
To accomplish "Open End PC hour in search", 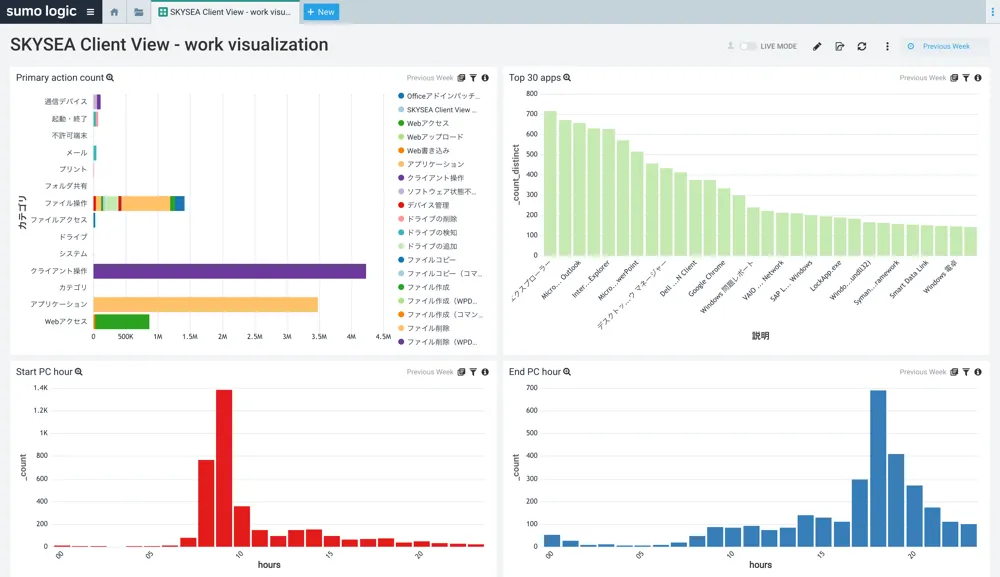I will [567, 372].
